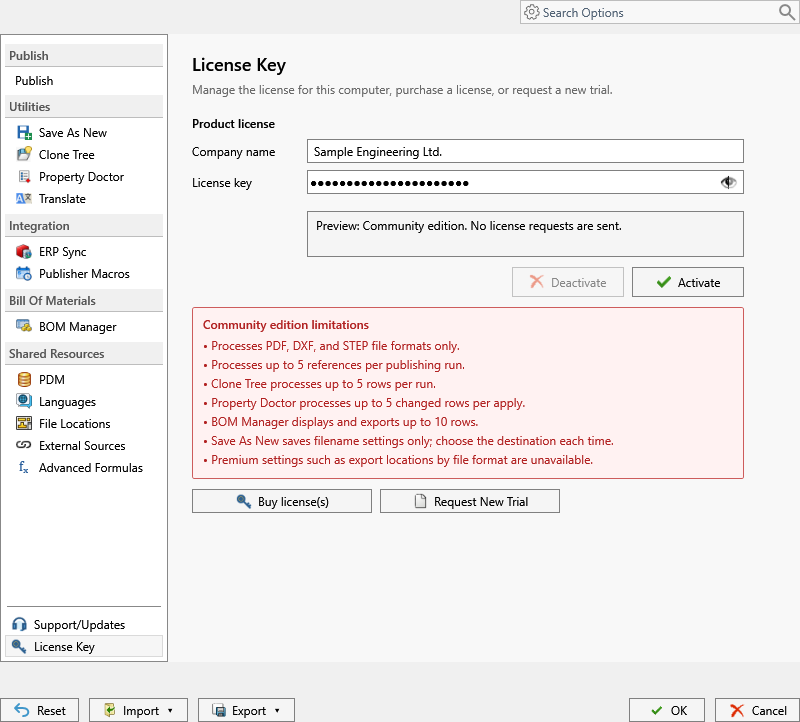The image size is (800, 722).
Task: Click the magnifier icon in Search Options
Action: 786,12
